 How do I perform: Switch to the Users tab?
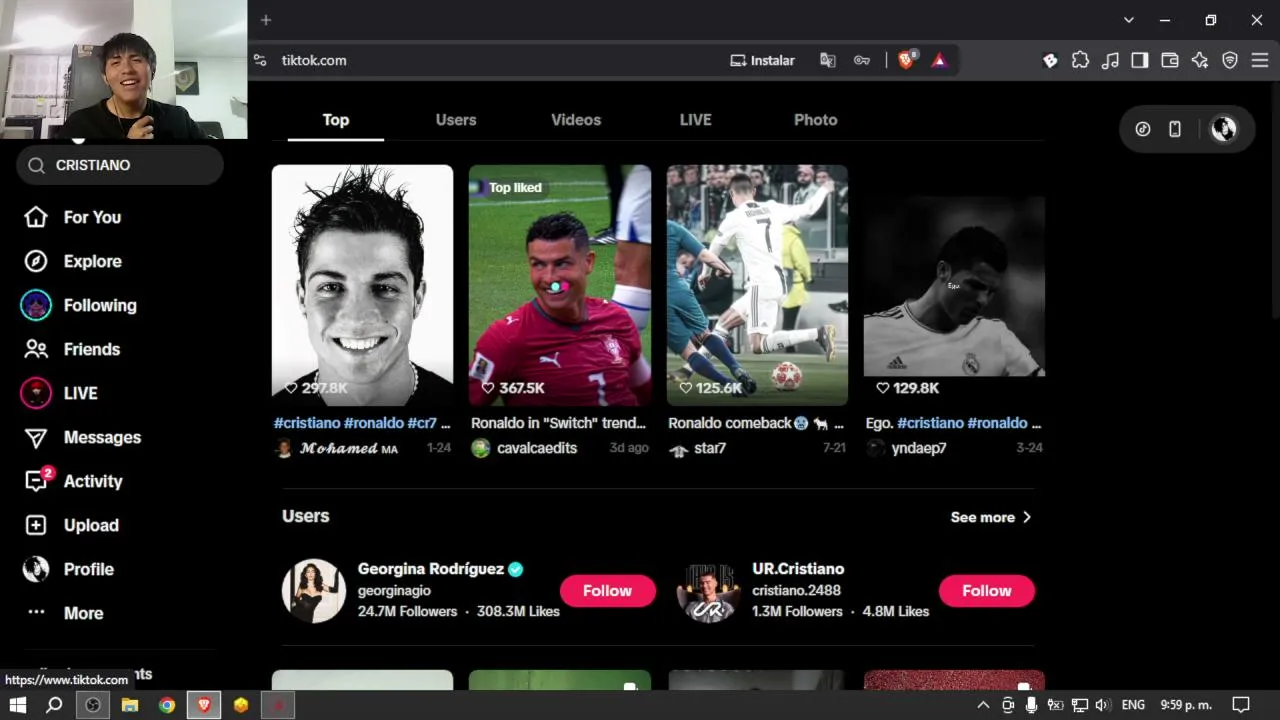(x=456, y=120)
